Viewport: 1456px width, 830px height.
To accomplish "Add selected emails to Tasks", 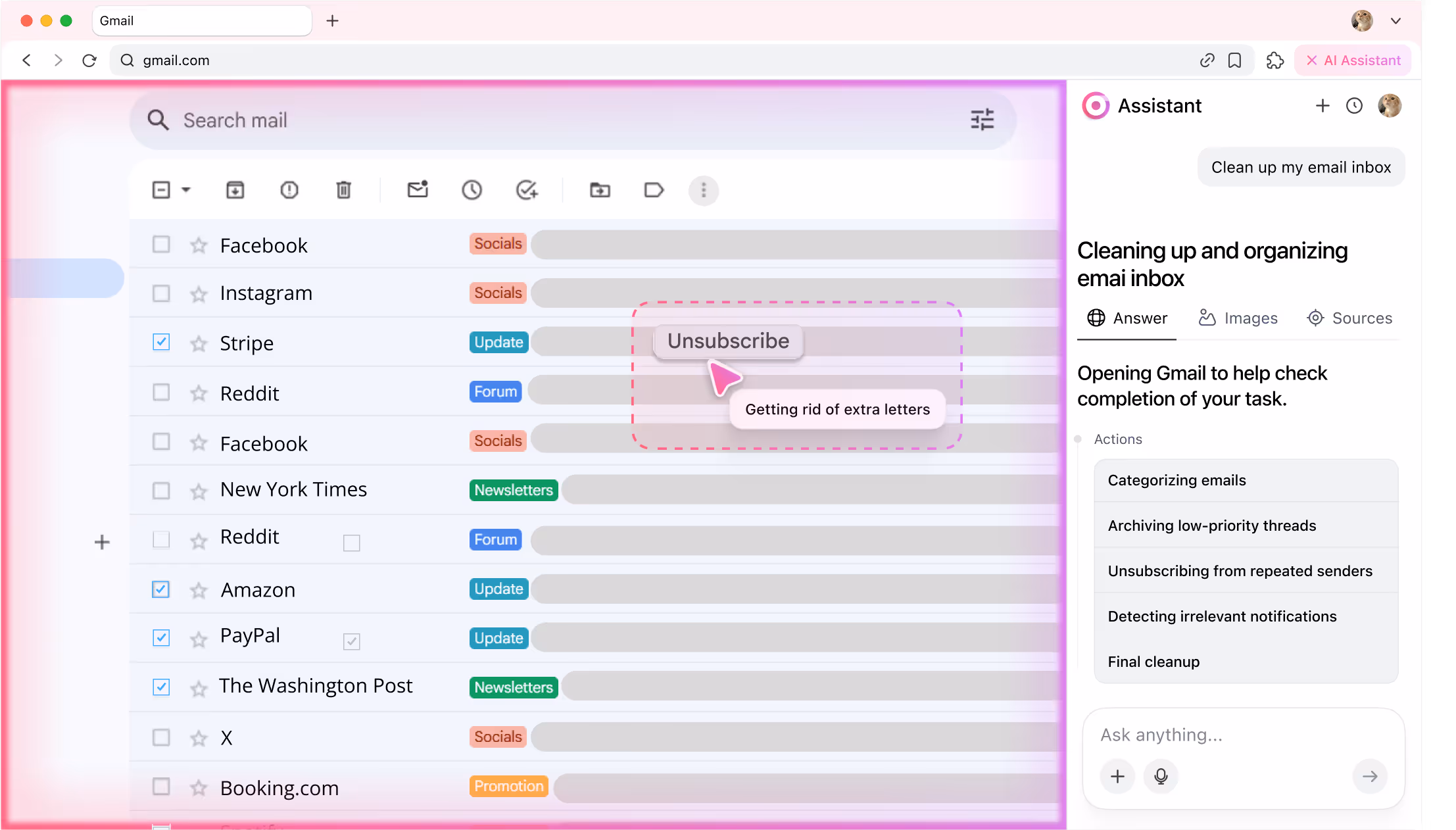I will point(527,190).
